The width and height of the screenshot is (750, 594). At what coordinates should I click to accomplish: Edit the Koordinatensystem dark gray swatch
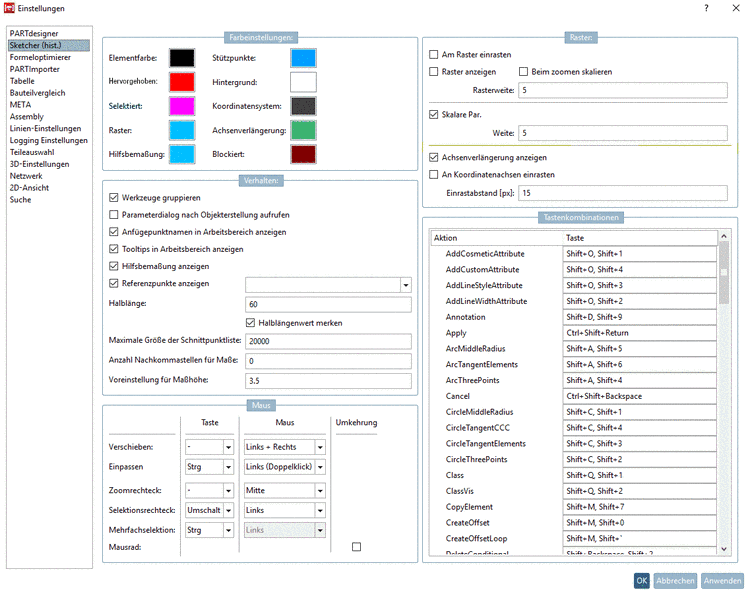[303, 106]
